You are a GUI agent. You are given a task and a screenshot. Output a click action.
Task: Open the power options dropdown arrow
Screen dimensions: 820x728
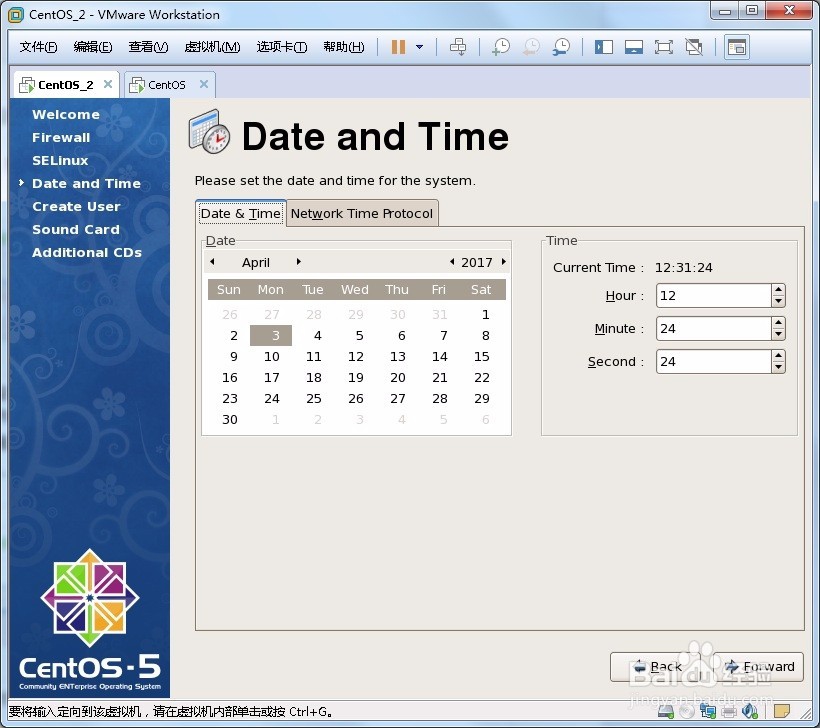click(419, 47)
